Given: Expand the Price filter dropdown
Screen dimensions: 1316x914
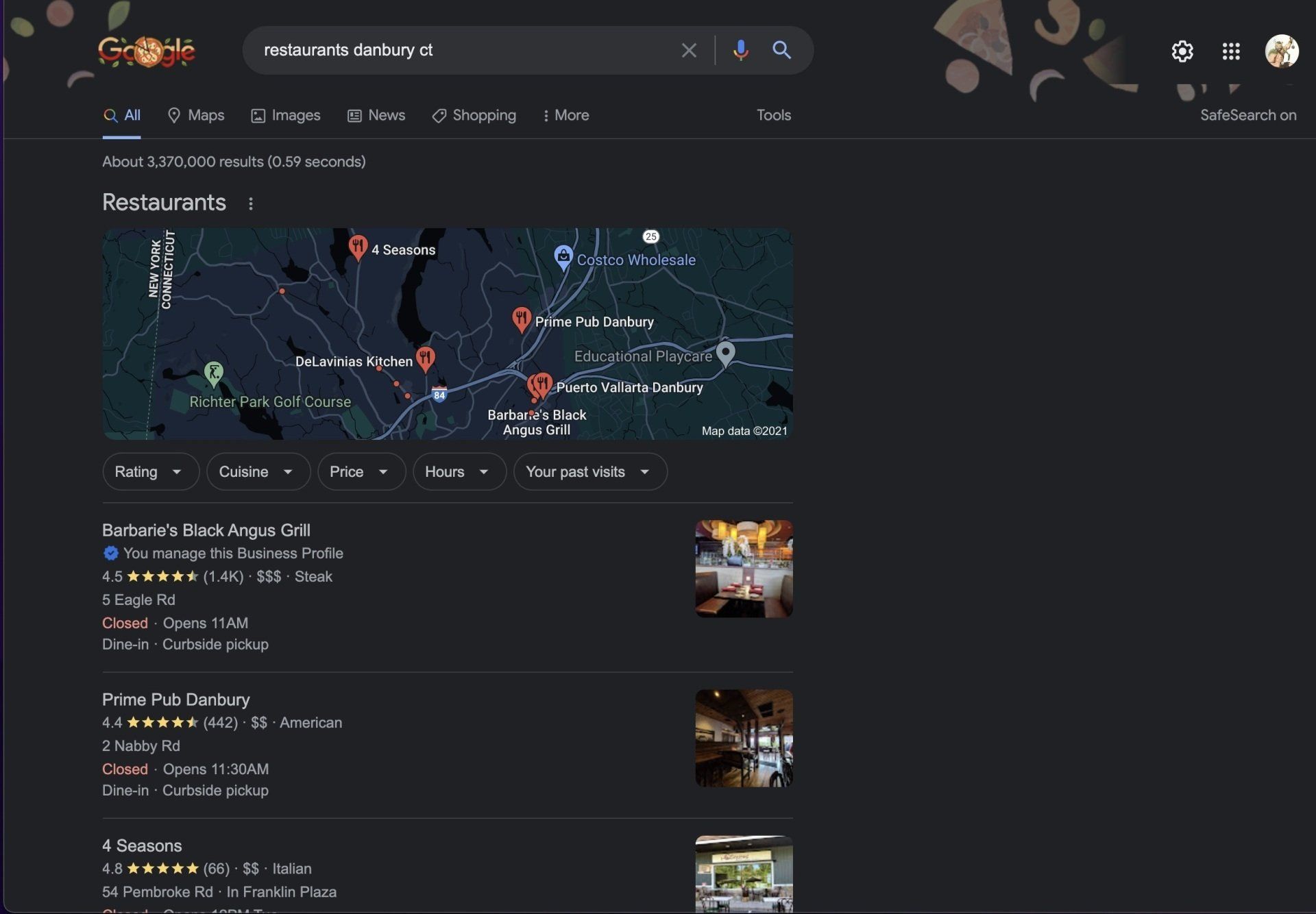Looking at the screenshot, I should (x=361, y=471).
